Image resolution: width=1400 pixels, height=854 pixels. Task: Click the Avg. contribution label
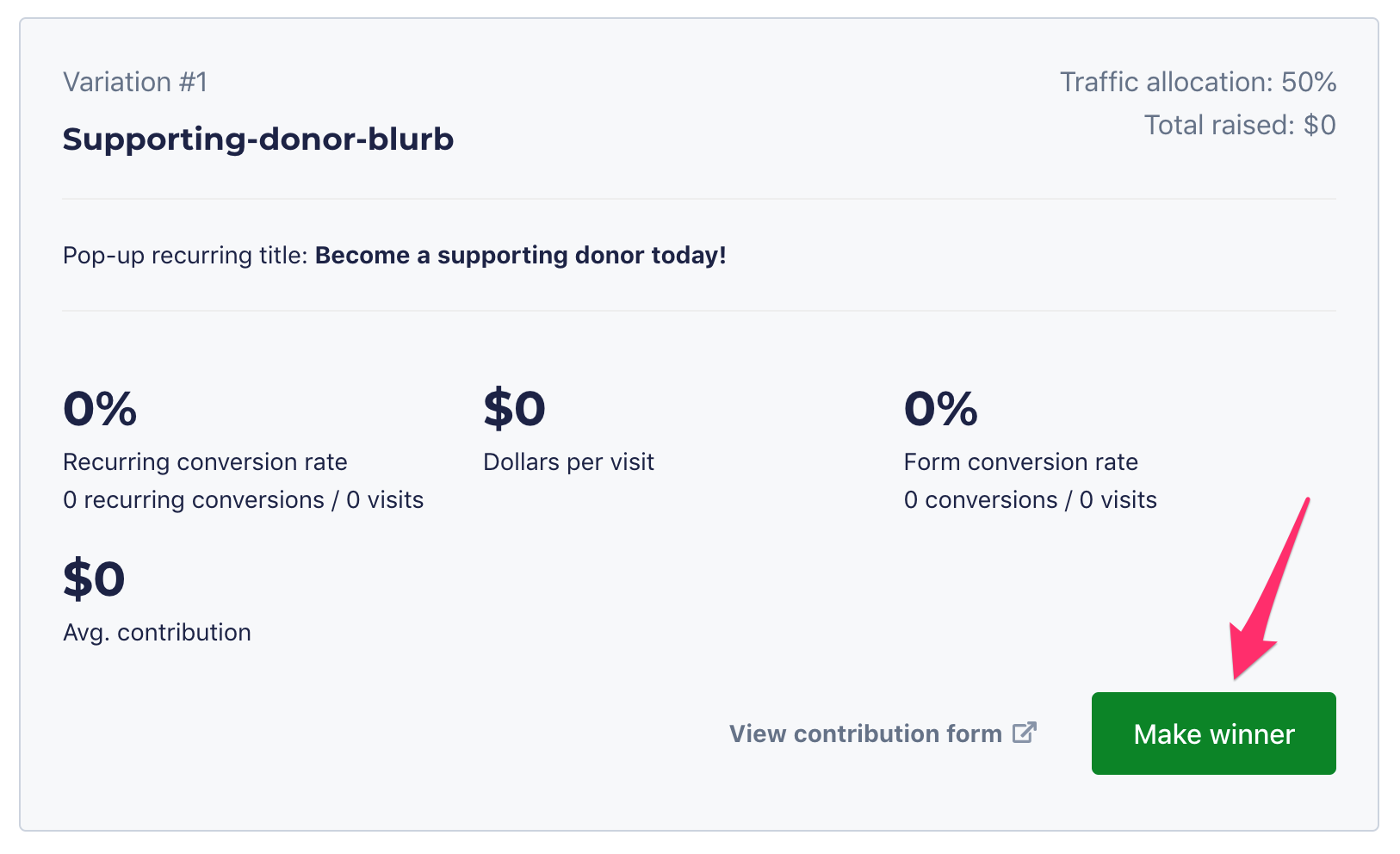tap(157, 633)
